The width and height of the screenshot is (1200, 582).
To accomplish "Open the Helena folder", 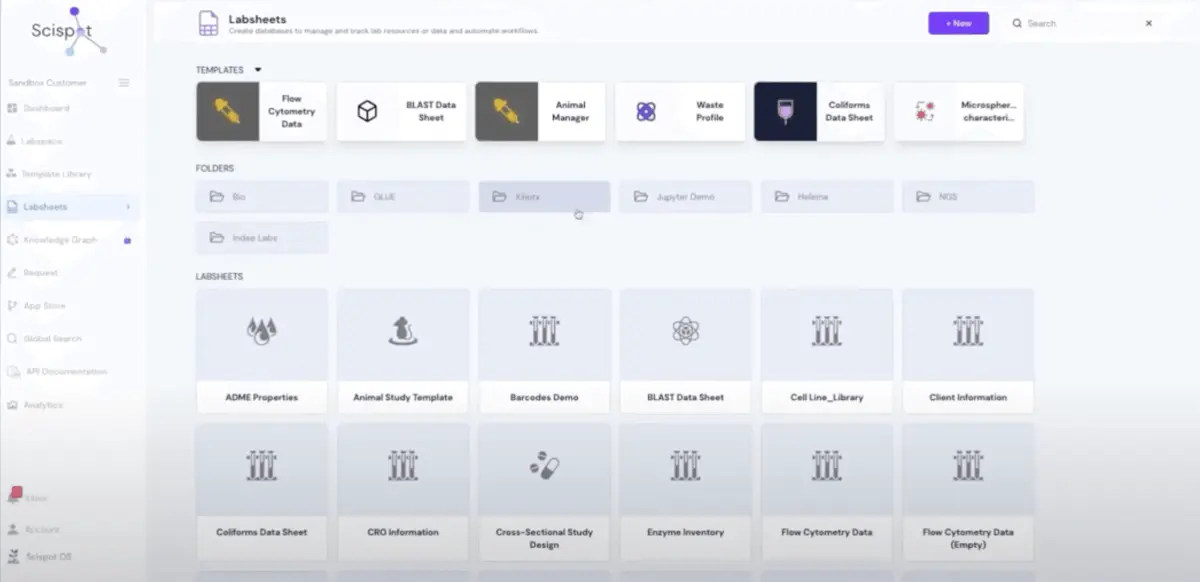I will coord(827,197).
